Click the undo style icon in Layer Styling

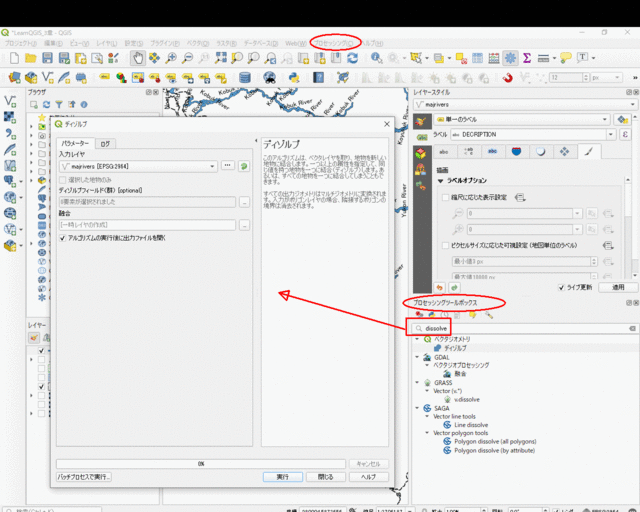[440, 287]
